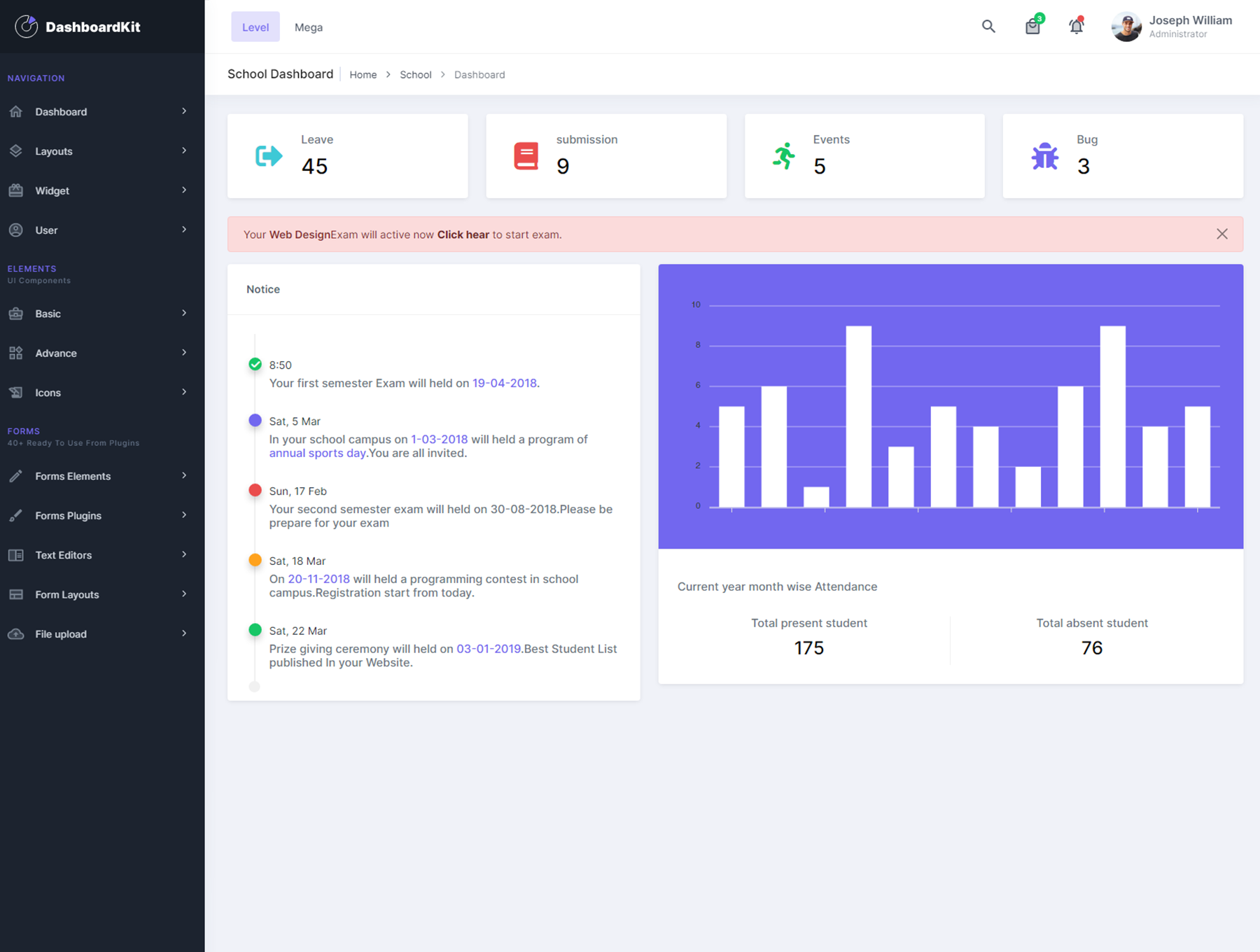Expand the Widget menu chevron
The width and height of the screenshot is (1260, 952).
point(184,190)
